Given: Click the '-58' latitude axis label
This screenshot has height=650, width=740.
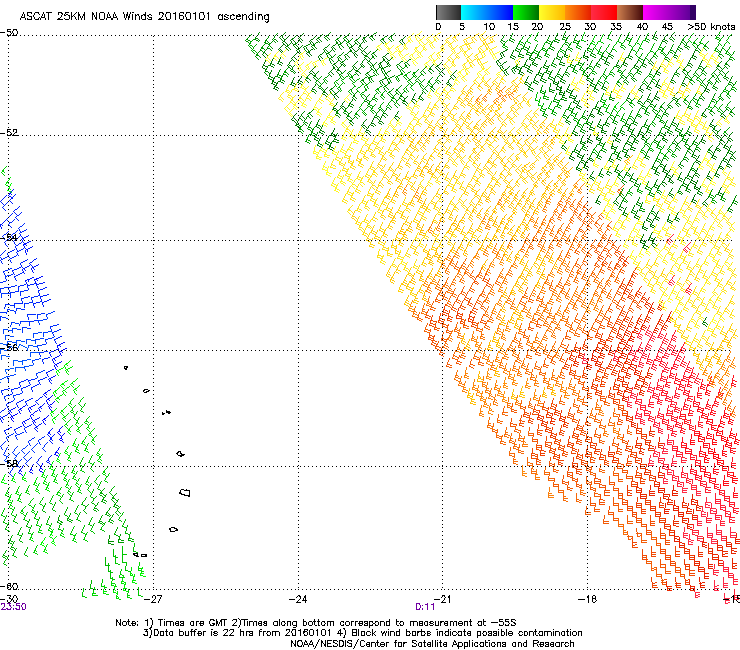Looking at the screenshot, I should click(9, 464).
